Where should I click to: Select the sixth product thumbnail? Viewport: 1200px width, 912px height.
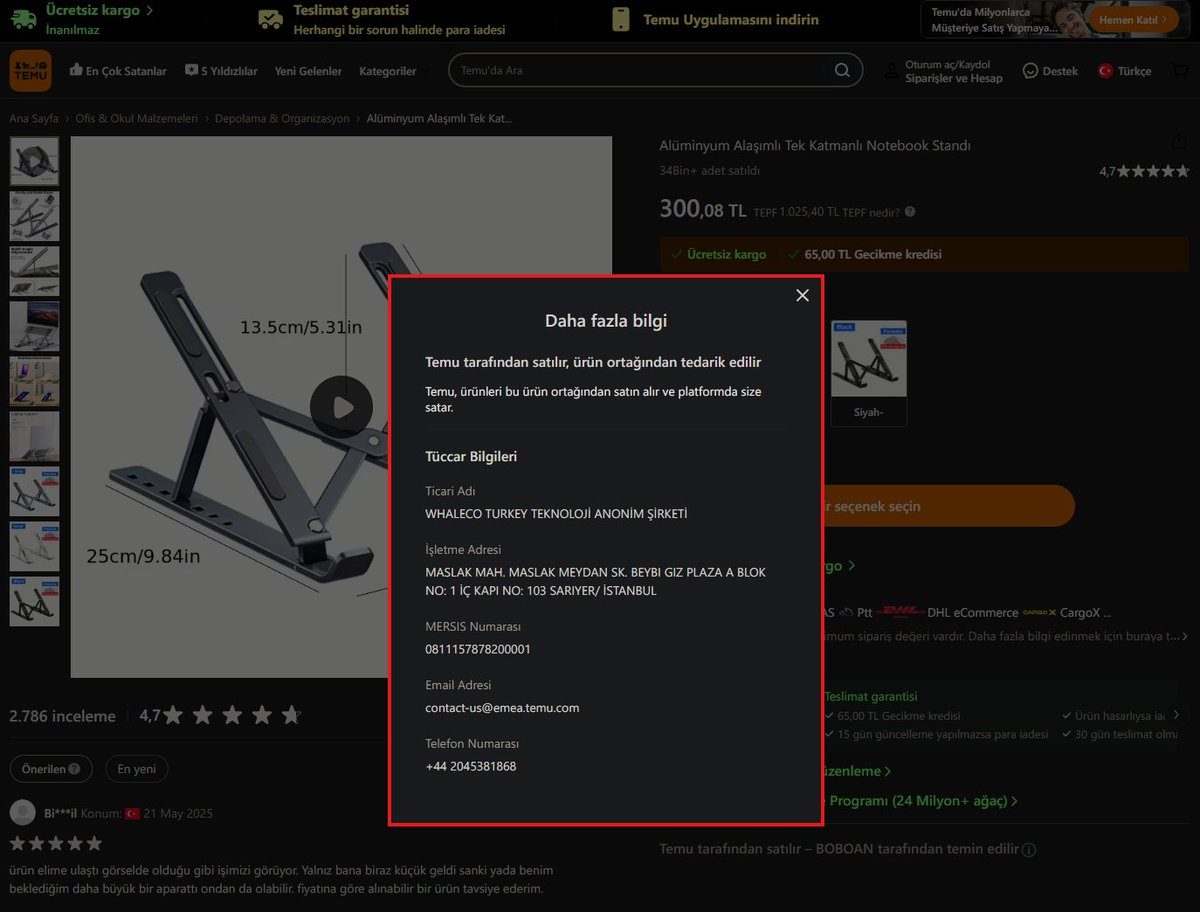point(34,436)
